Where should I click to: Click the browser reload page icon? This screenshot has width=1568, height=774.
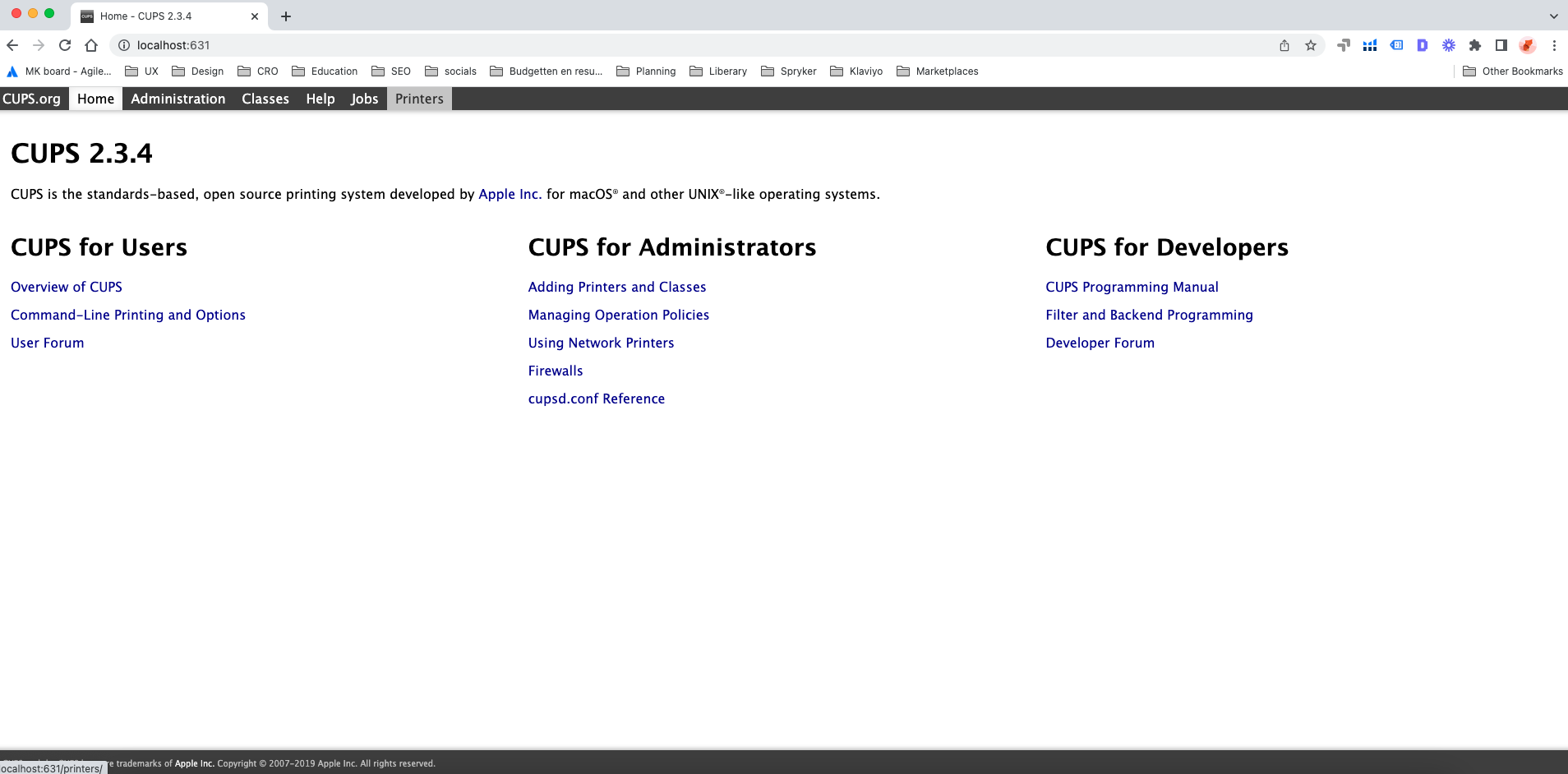(65, 45)
